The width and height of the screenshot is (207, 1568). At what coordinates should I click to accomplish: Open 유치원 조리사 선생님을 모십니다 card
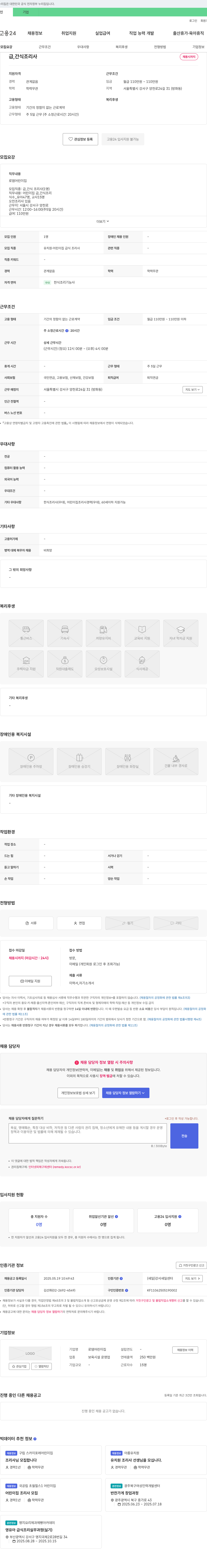point(156,1460)
